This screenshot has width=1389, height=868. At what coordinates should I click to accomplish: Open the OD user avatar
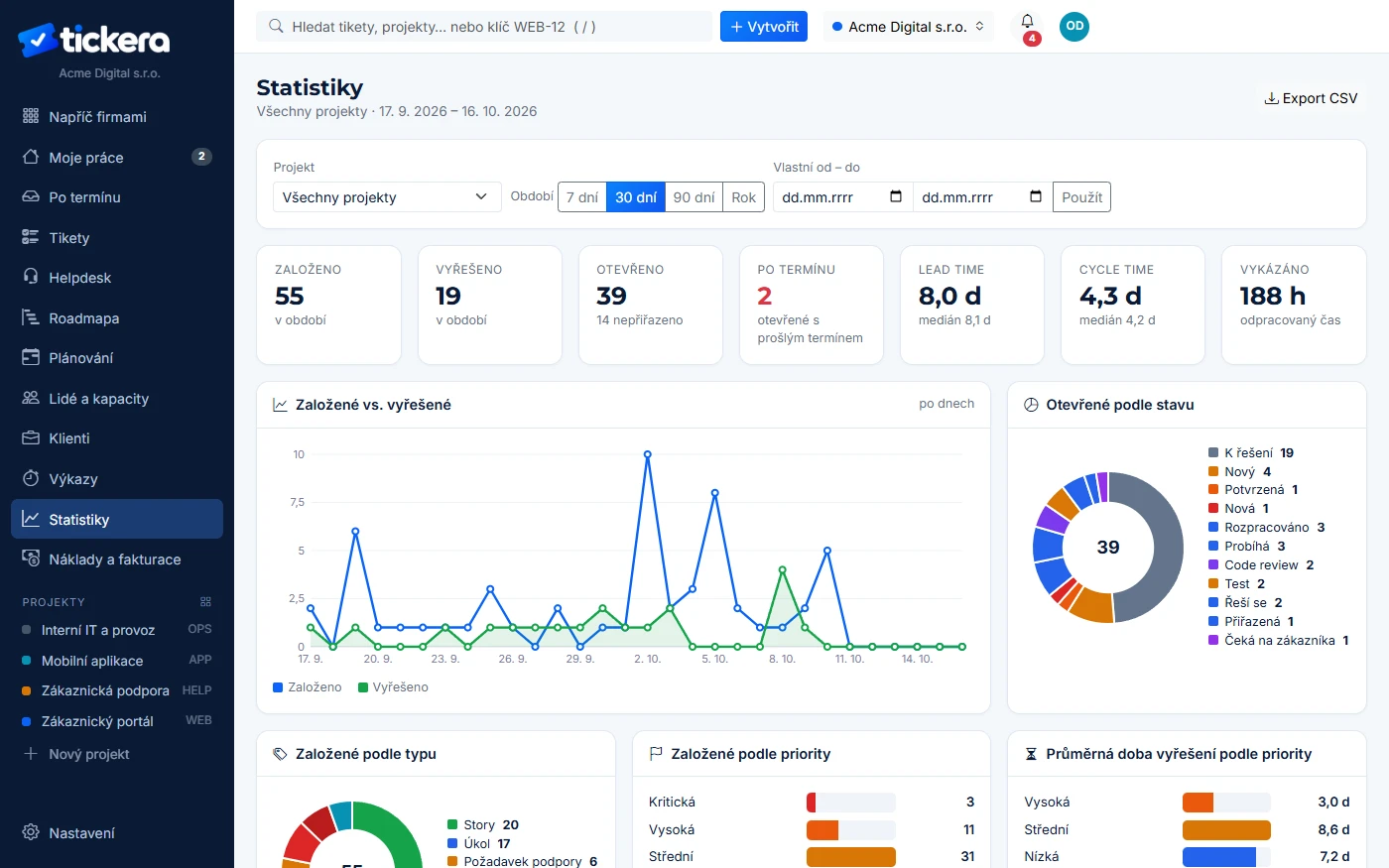[1074, 27]
